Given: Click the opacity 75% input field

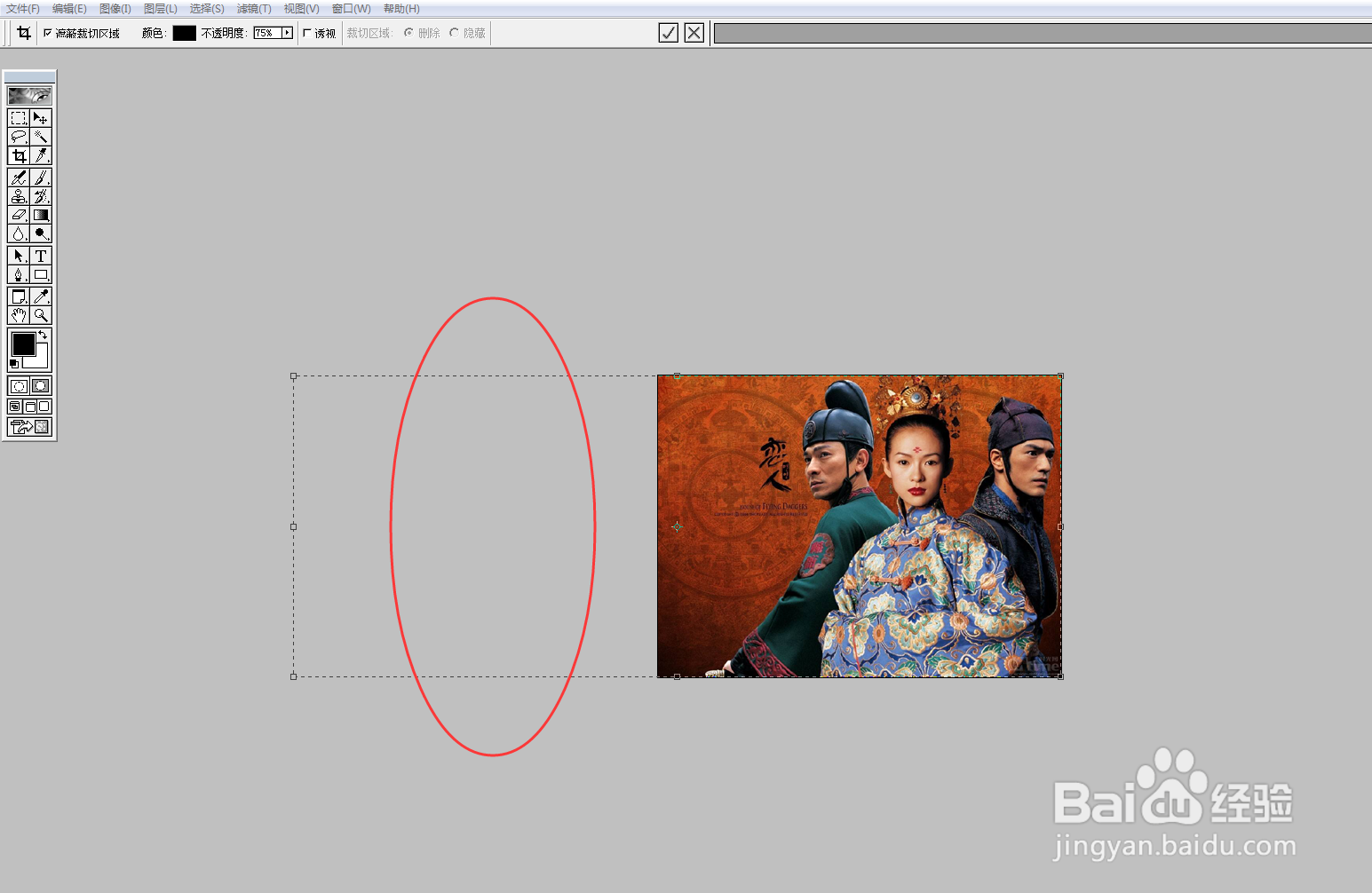Looking at the screenshot, I should tap(266, 33).
